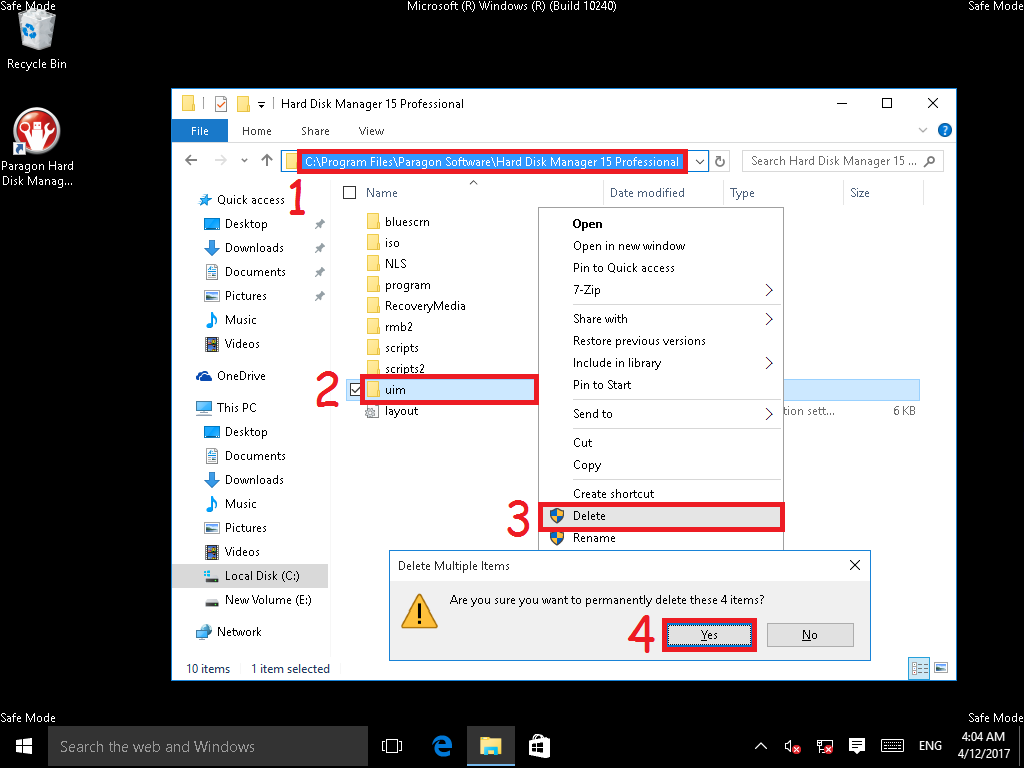Expand the 7-Zip submenu
Image resolution: width=1024 pixels, height=768 pixels.
[x=769, y=290]
